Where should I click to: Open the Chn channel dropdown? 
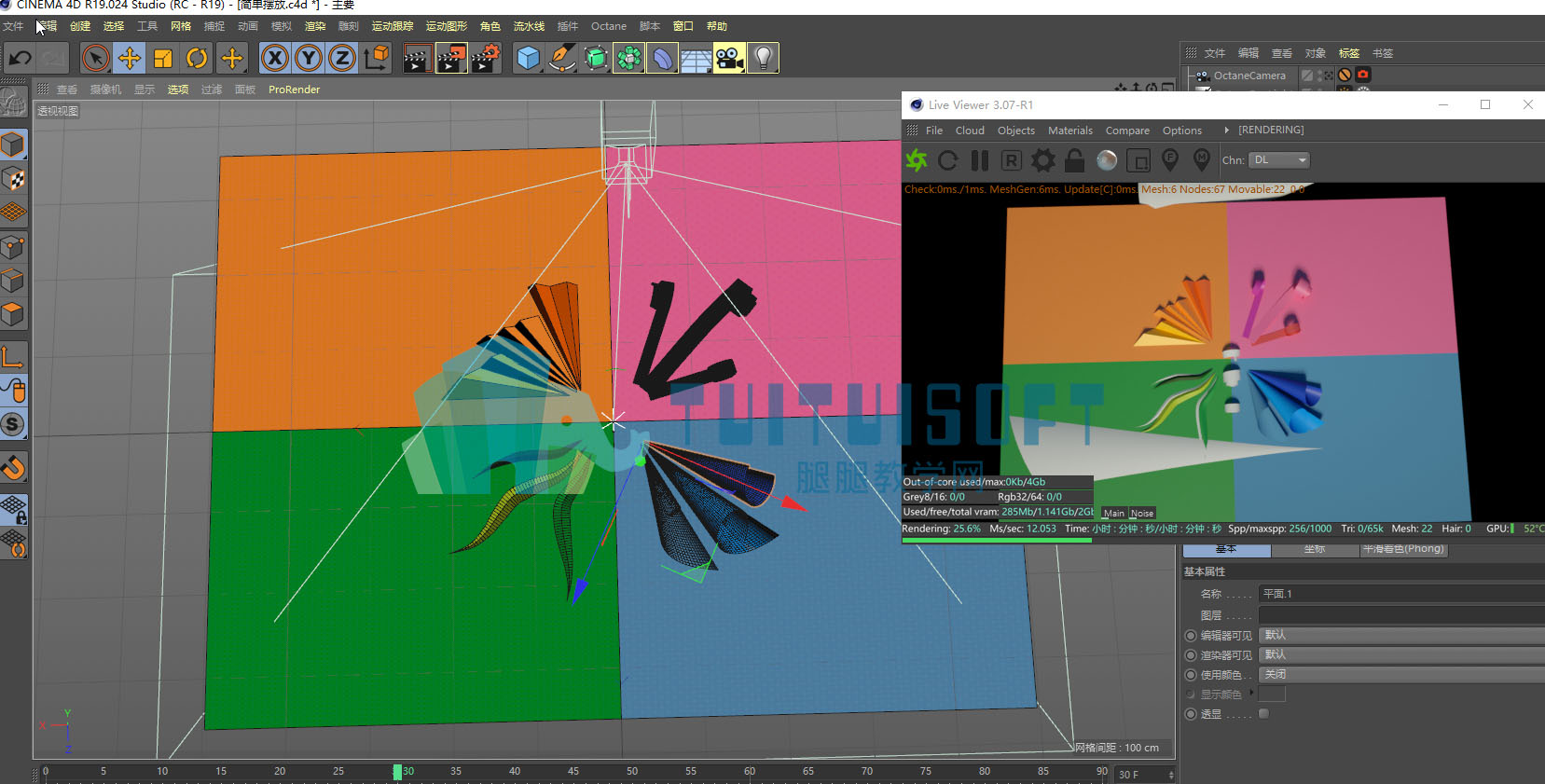pyautogui.click(x=1279, y=160)
